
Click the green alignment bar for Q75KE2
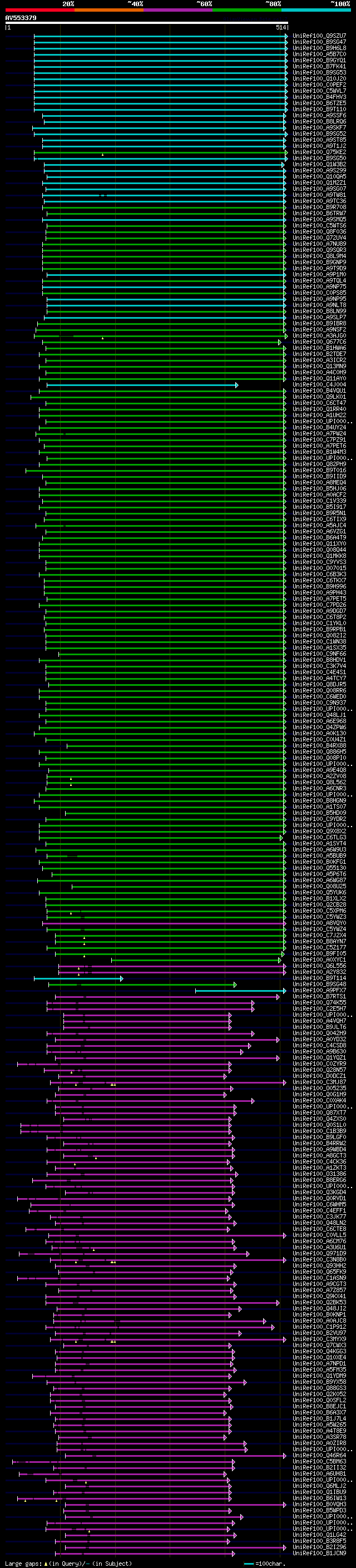(x=160, y=152)
